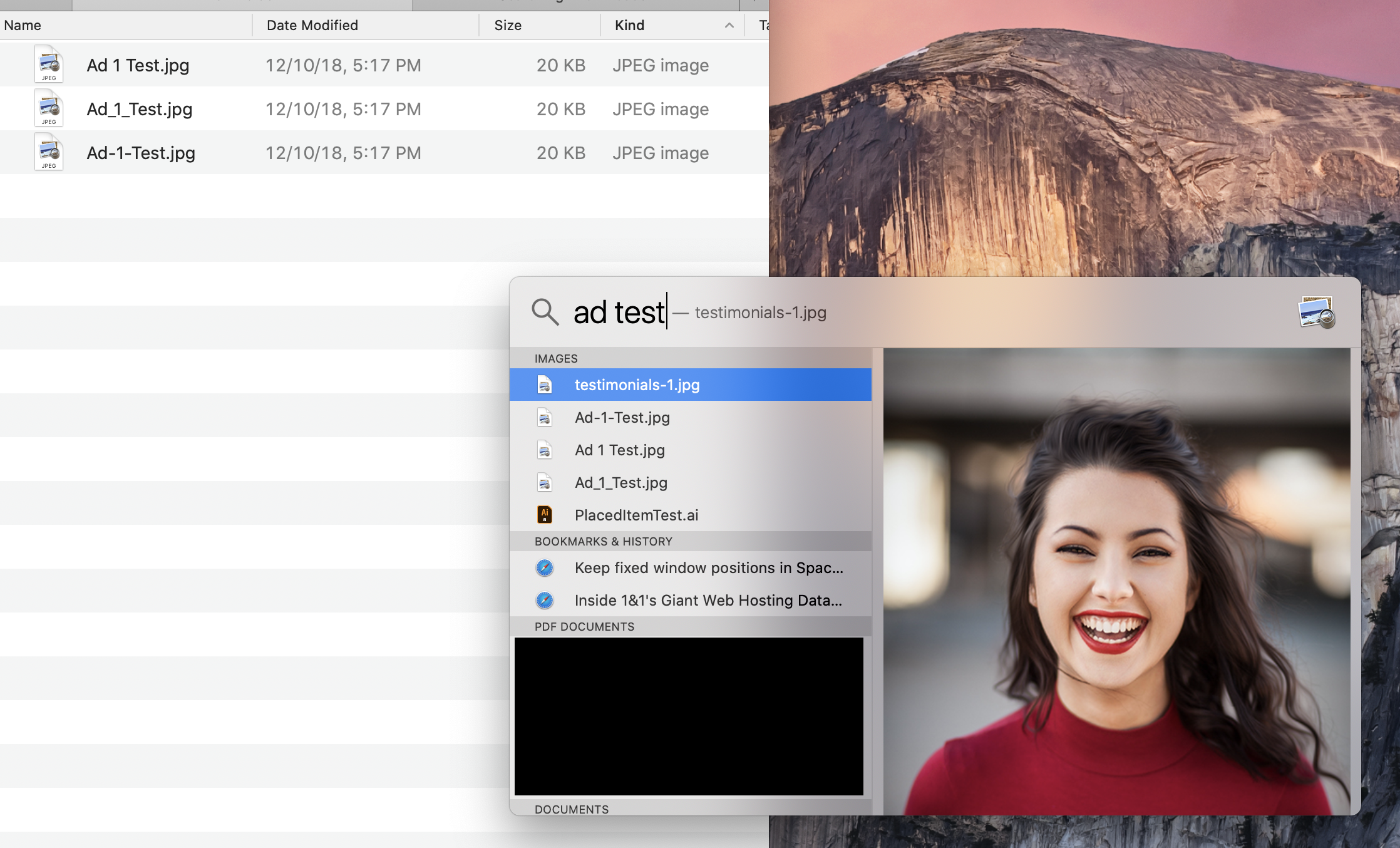Click file icon next to testimonials-1.jpg result
Viewport: 1400px width, 848px height.
(x=545, y=385)
